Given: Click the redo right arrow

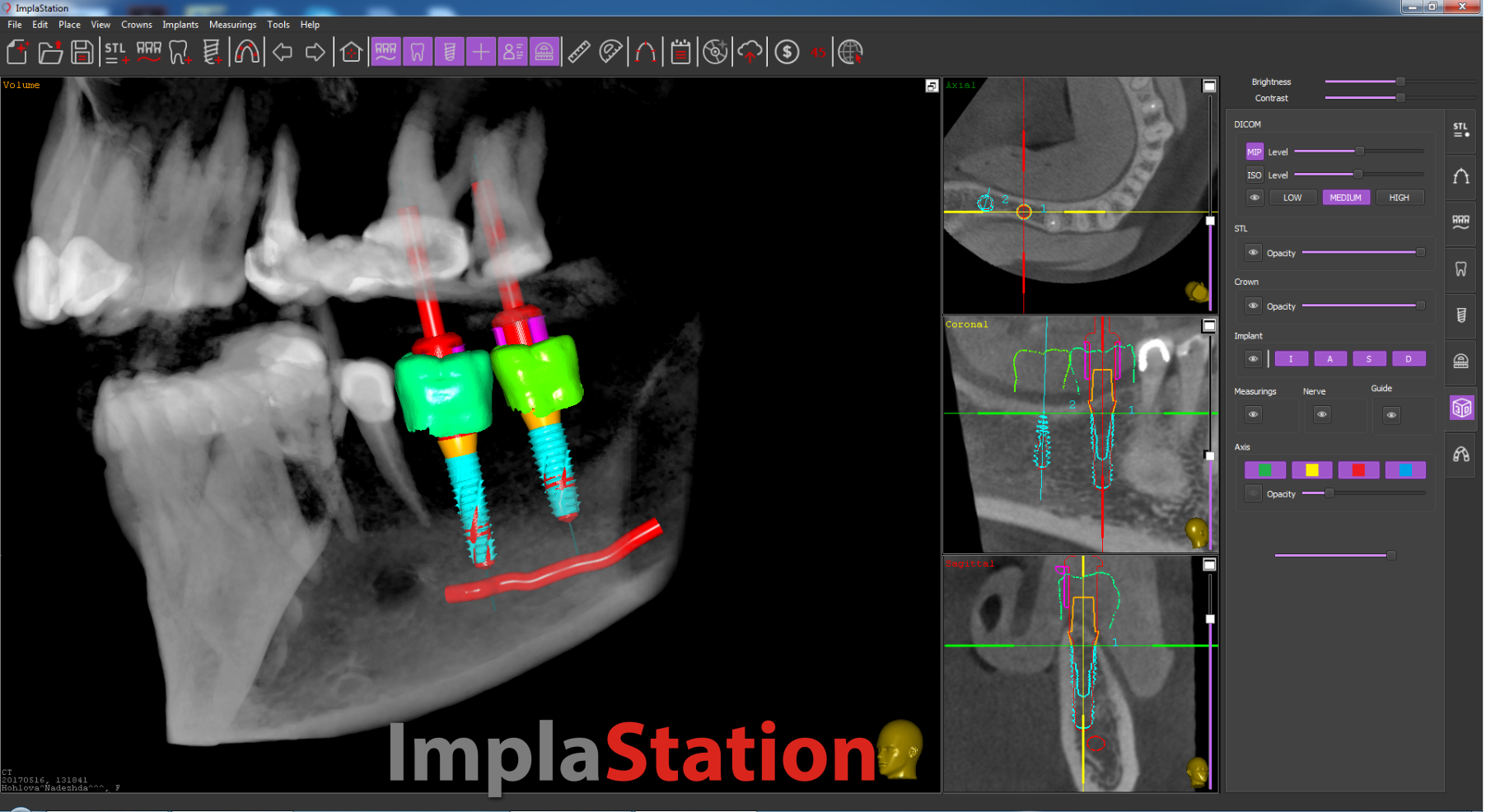Looking at the screenshot, I should [315, 52].
